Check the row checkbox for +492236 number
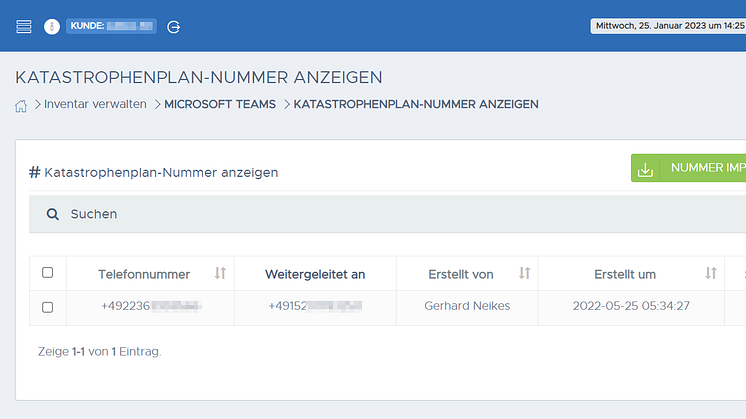746x419 pixels. (x=47, y=307)
